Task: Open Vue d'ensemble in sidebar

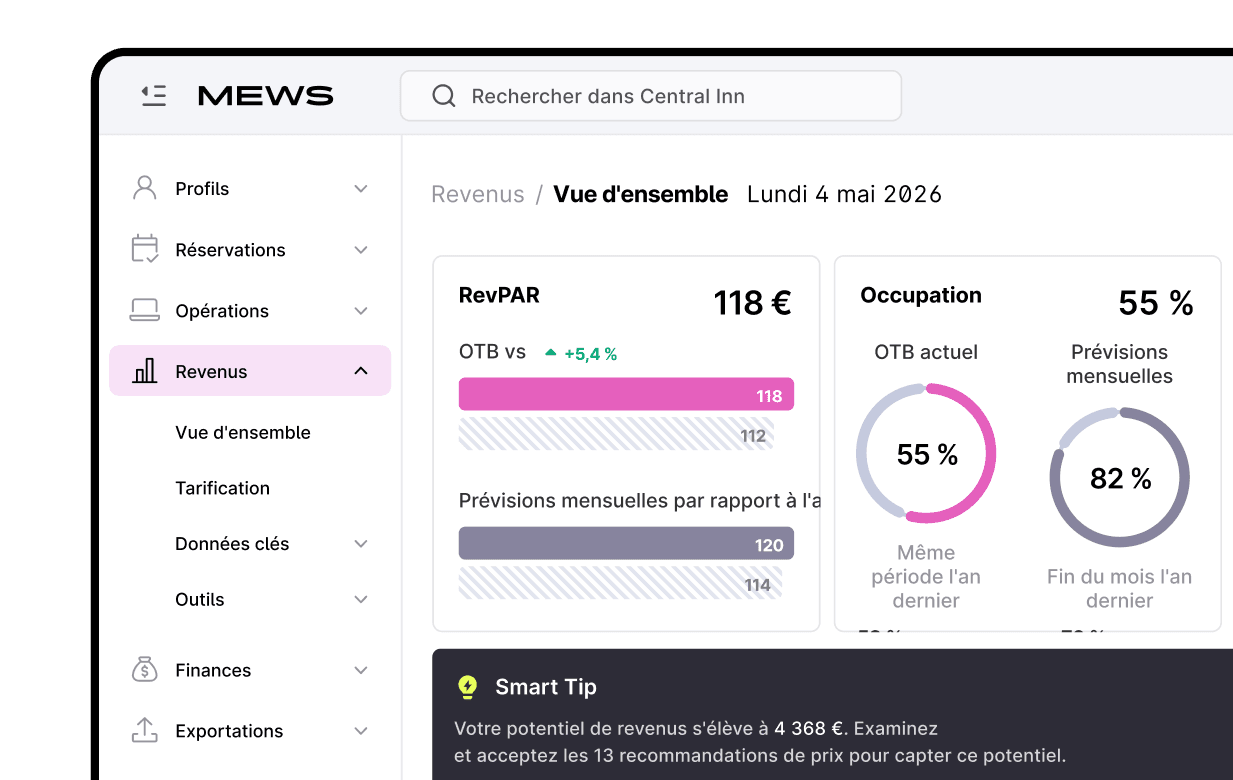Action: [243, 432]
